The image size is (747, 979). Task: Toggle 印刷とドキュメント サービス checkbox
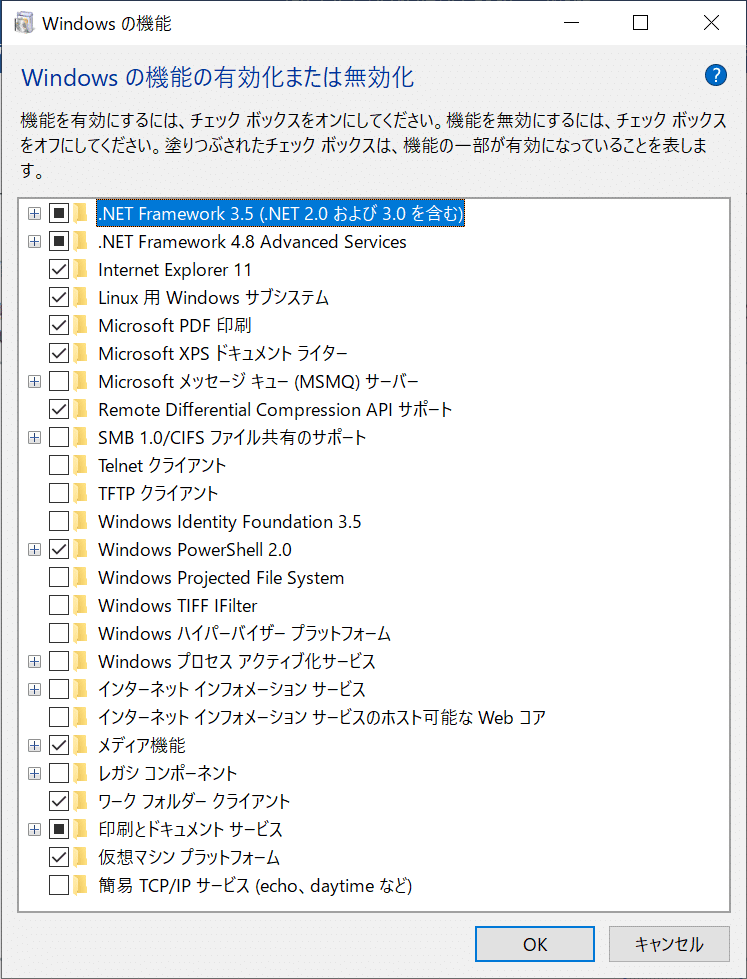[59, 829]
